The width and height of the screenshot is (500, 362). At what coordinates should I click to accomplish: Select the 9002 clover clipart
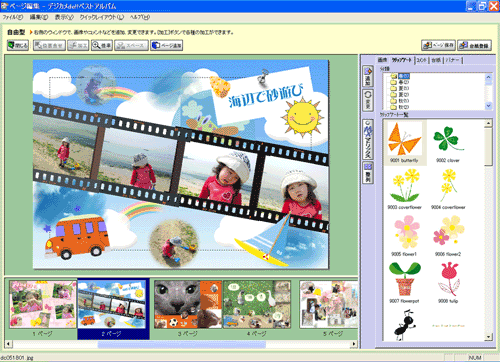point(448,143)
